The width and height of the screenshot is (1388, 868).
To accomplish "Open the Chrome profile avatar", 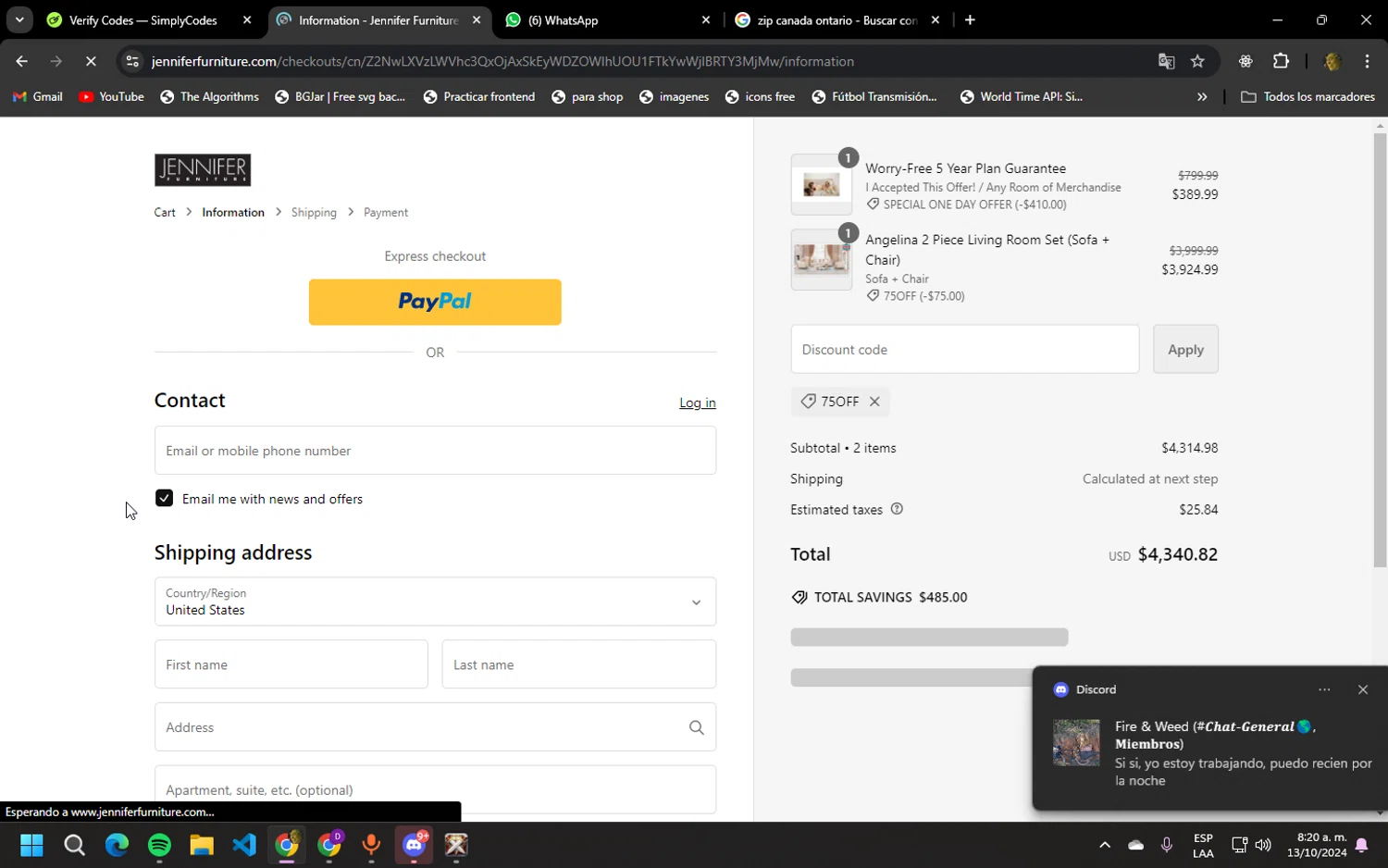I will [1332, 61].
